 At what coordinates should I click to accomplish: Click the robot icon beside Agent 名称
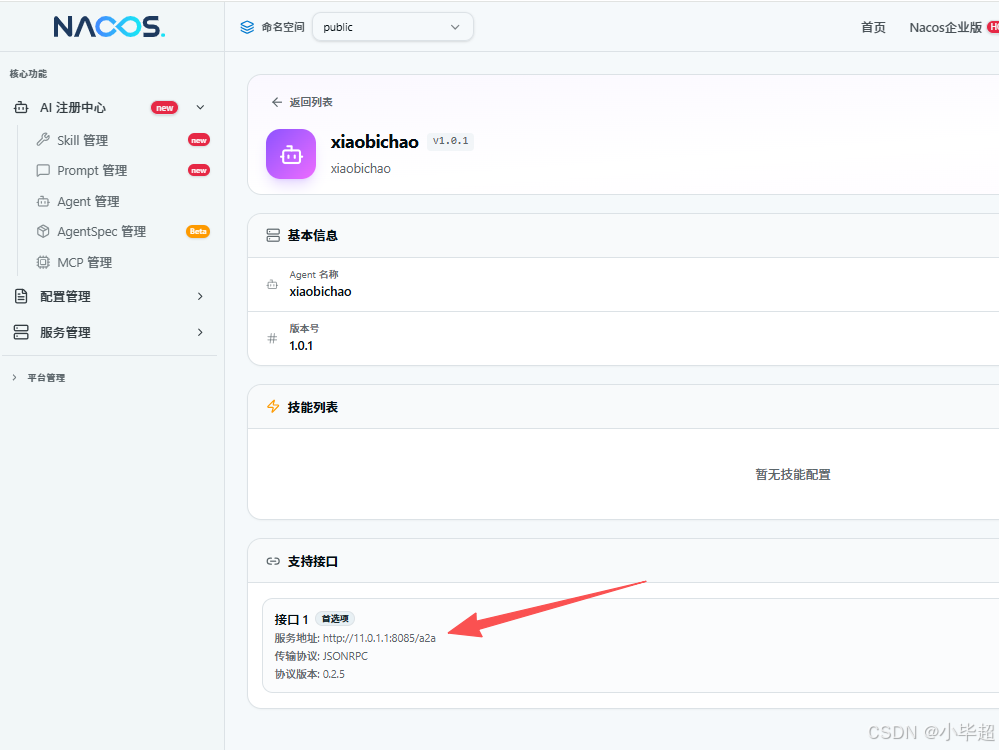pyautogui.click(x=272, y=284)
